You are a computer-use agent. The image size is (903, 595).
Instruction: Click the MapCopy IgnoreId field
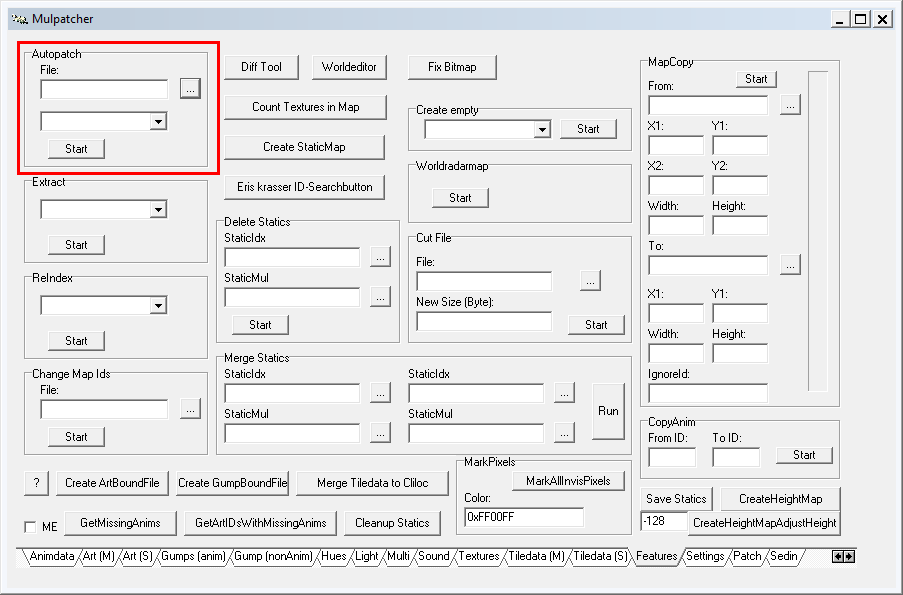pyautogui.click(x=708, y=393)
